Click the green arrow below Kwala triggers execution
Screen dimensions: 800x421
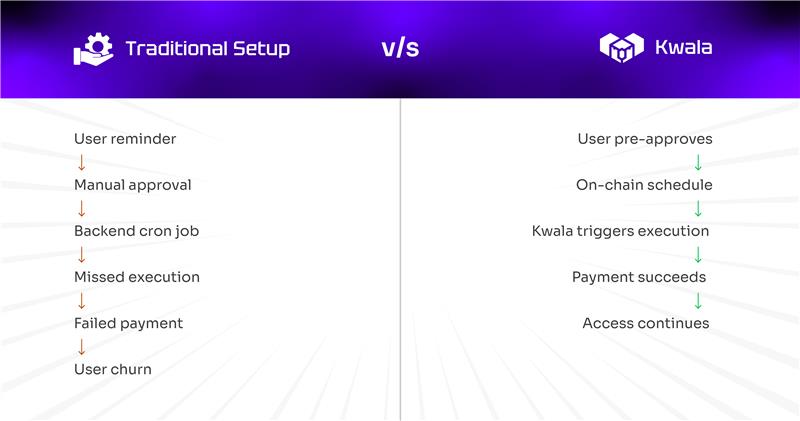[698, 254]
